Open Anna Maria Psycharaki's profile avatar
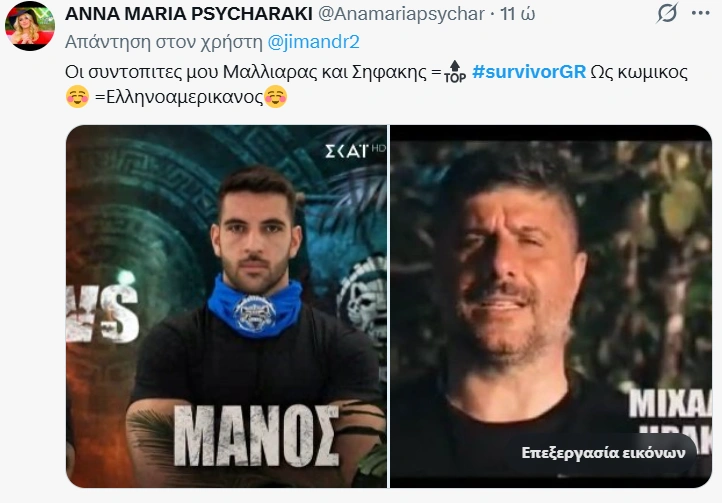The height and width of the screenshot is (503, 722). click(x=30, y=26)
